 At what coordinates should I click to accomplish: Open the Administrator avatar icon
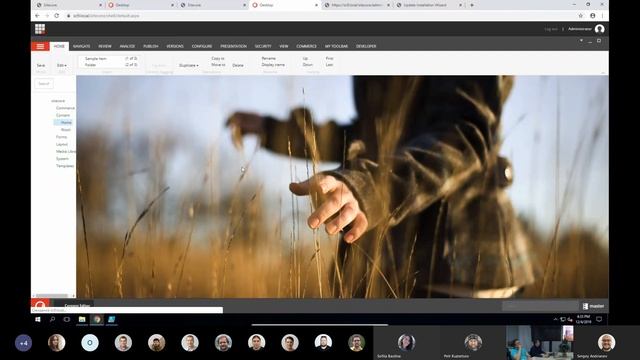pyautogui.click(x=600, y=29)
